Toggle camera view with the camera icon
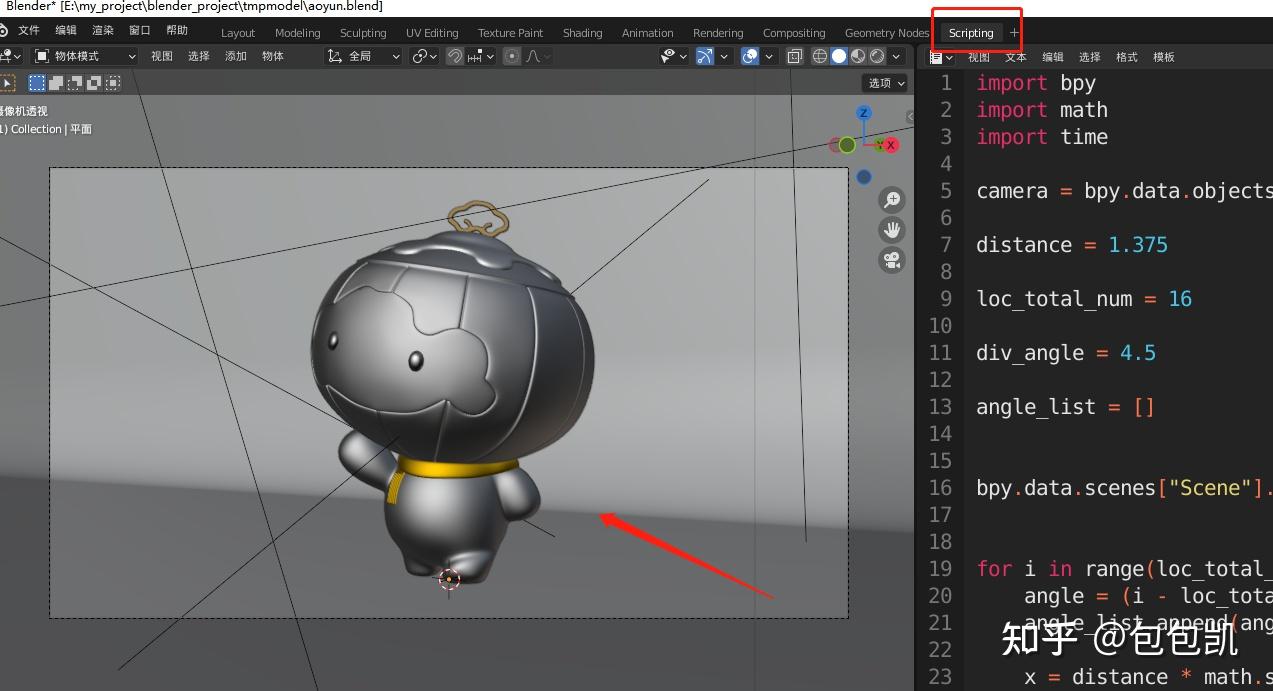This screenshot has height=691, width=1273. point(891,261)
